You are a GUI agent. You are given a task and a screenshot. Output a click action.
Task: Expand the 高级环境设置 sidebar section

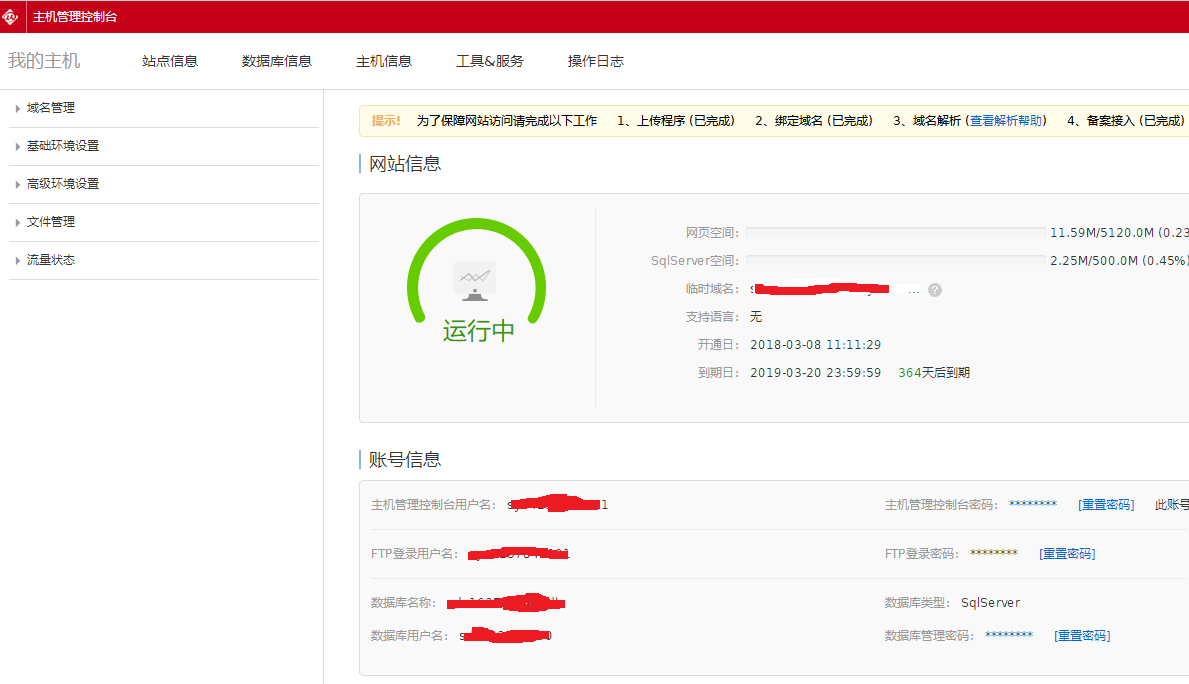[63, 184]
